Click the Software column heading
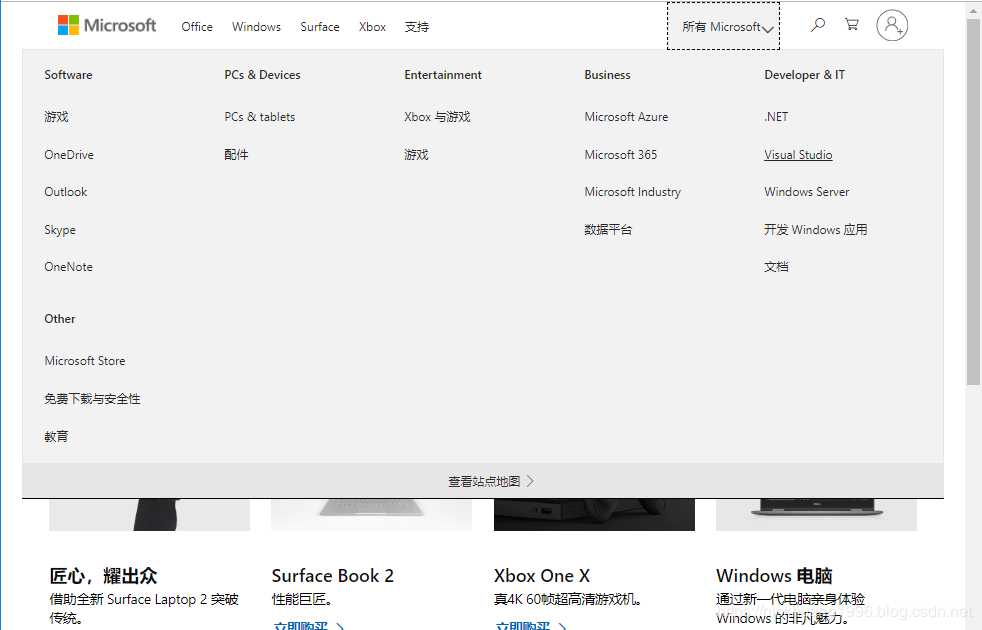This screenshot has width=982, height=630. (68, 75)
